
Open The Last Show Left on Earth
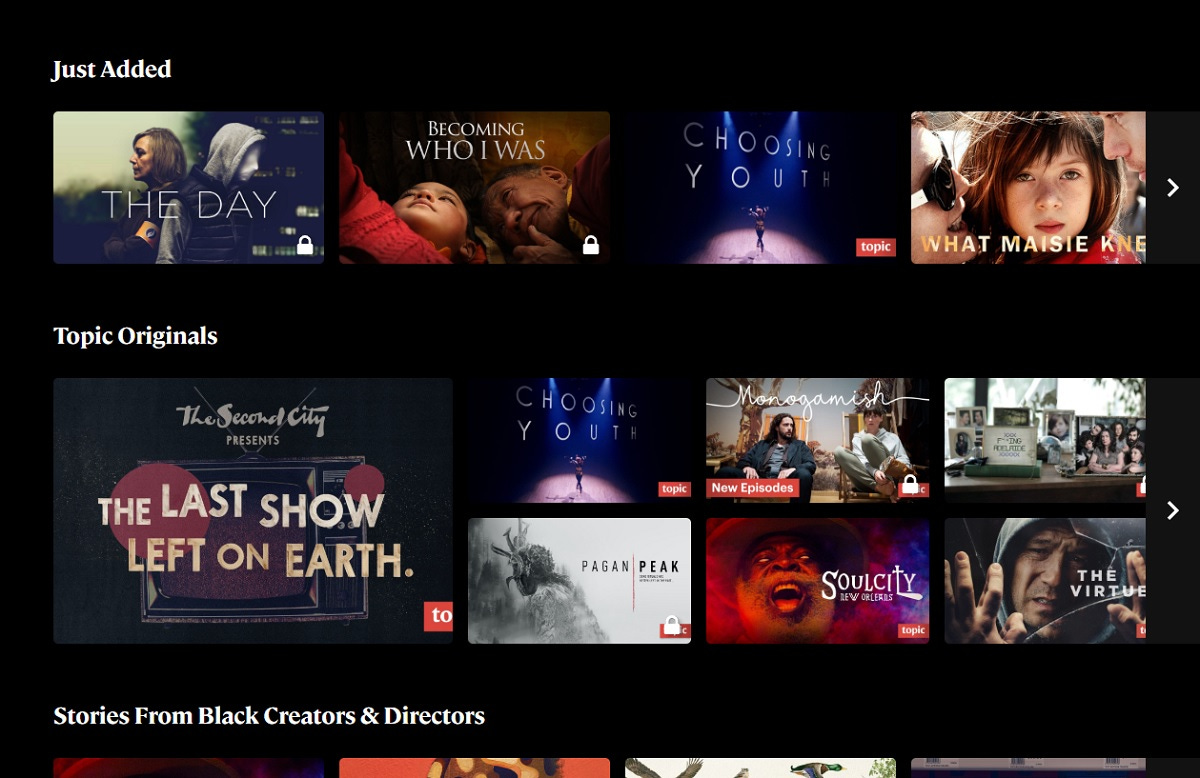click(x=253, y=511)
